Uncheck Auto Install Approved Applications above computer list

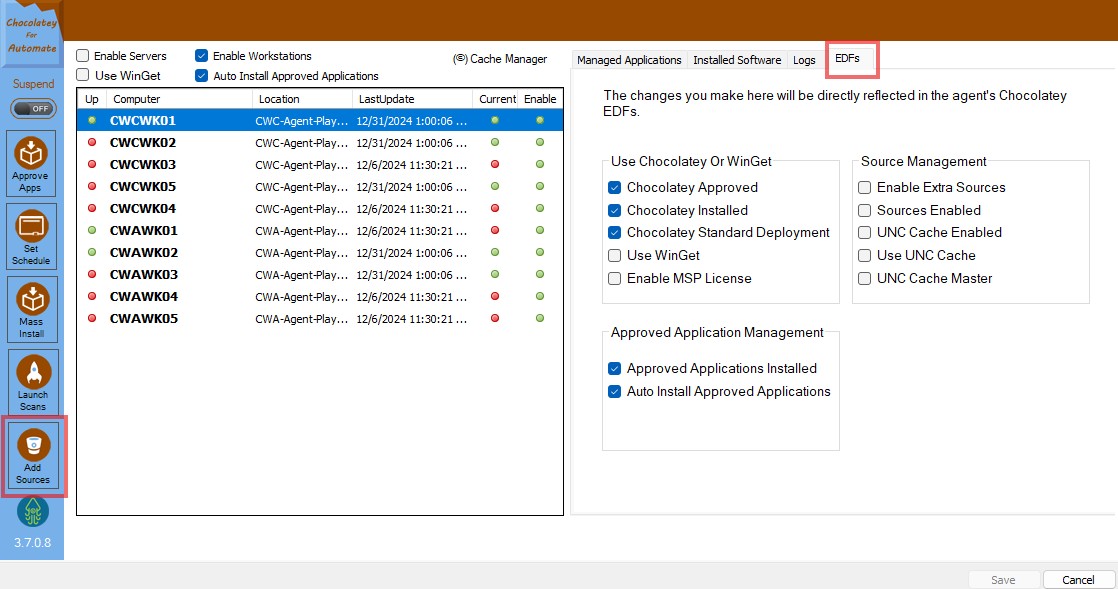click(201, 76)
